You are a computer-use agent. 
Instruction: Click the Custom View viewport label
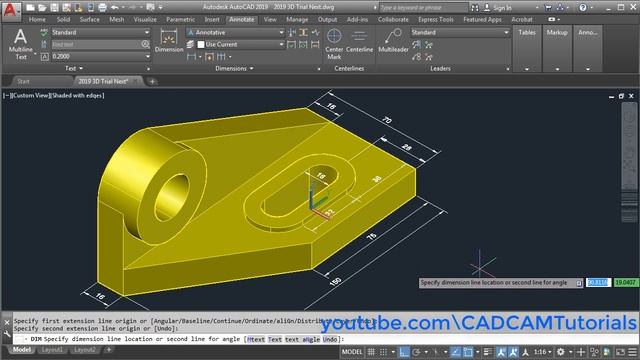coord(31,96)
